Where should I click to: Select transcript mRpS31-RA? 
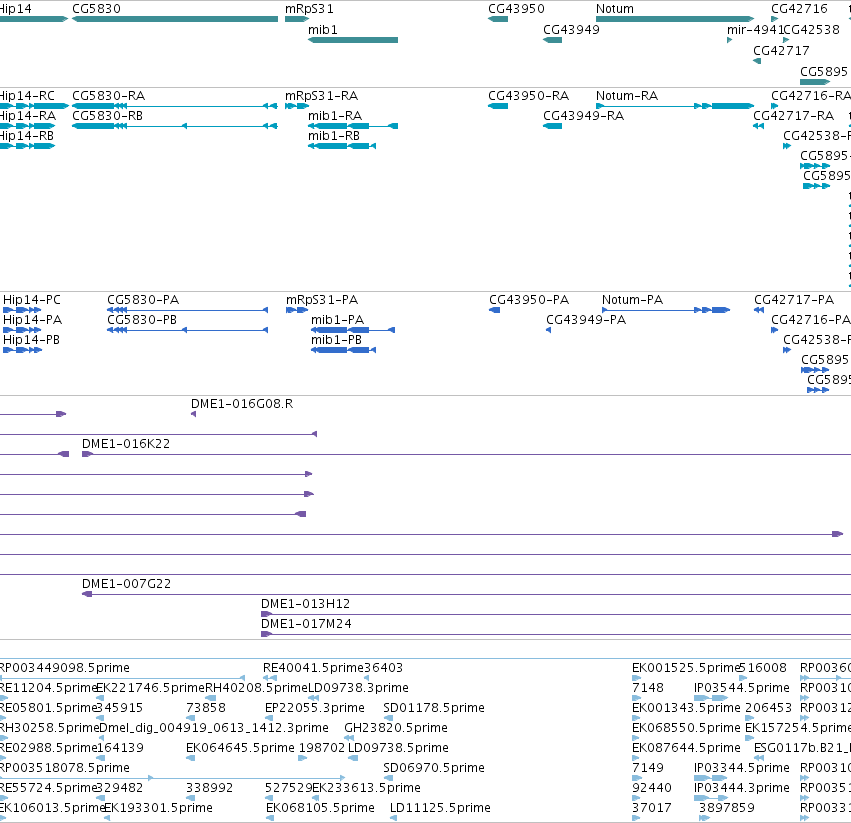coord(297,106)
